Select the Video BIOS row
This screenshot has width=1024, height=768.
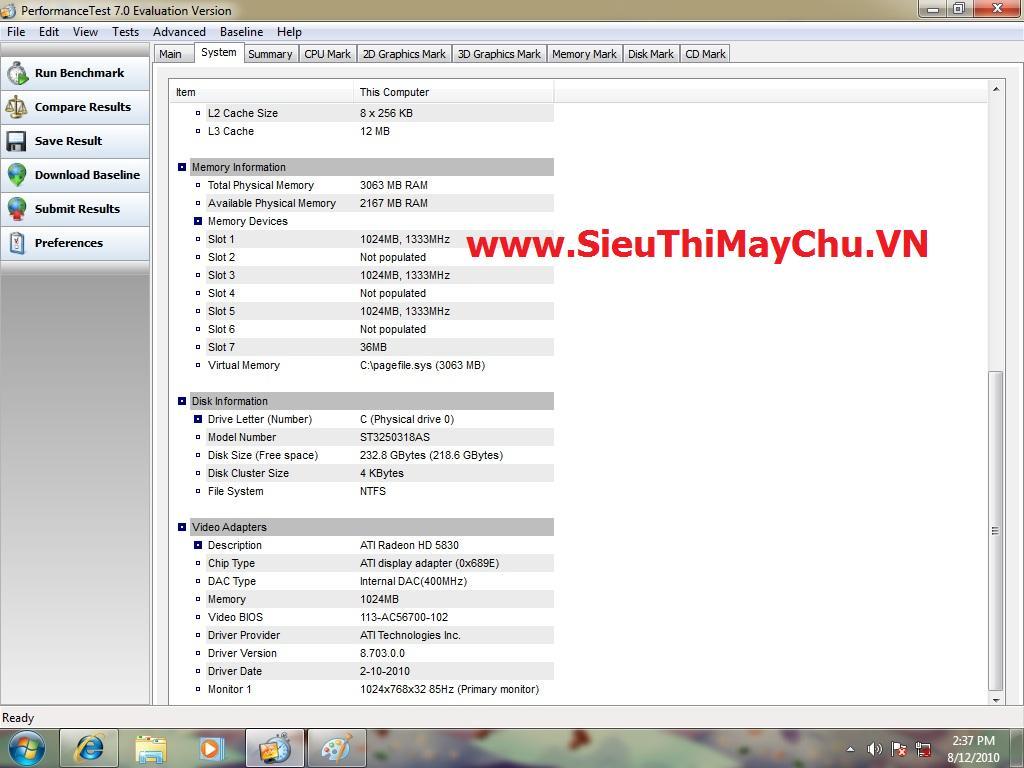372,617
